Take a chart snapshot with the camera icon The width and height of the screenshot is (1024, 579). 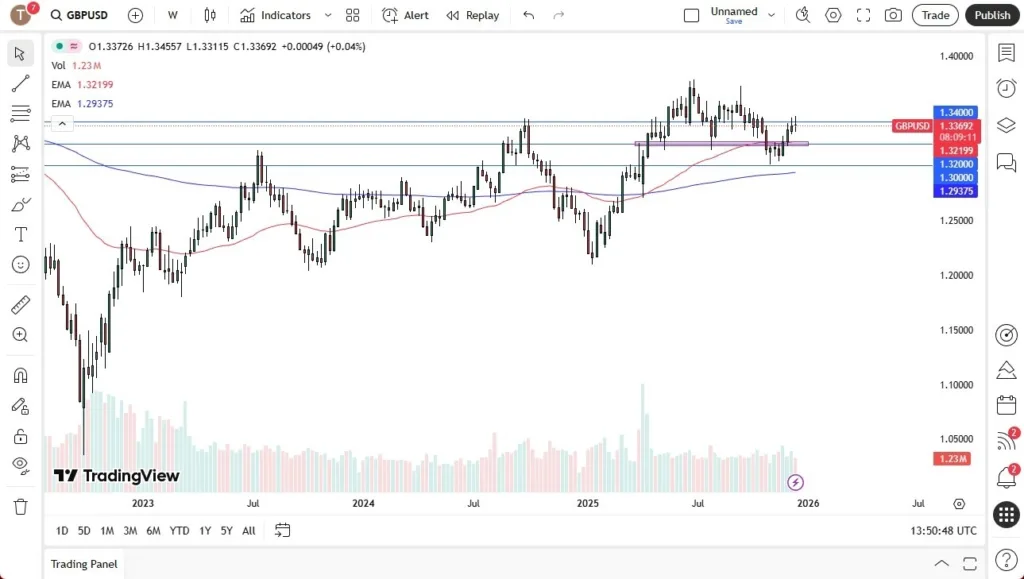pos(893,15)
